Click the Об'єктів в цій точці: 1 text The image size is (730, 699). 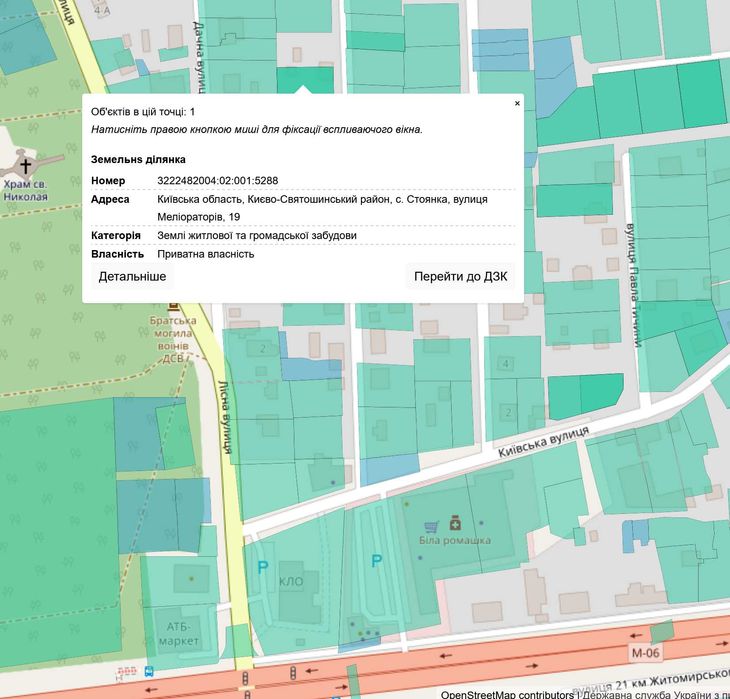143,112
